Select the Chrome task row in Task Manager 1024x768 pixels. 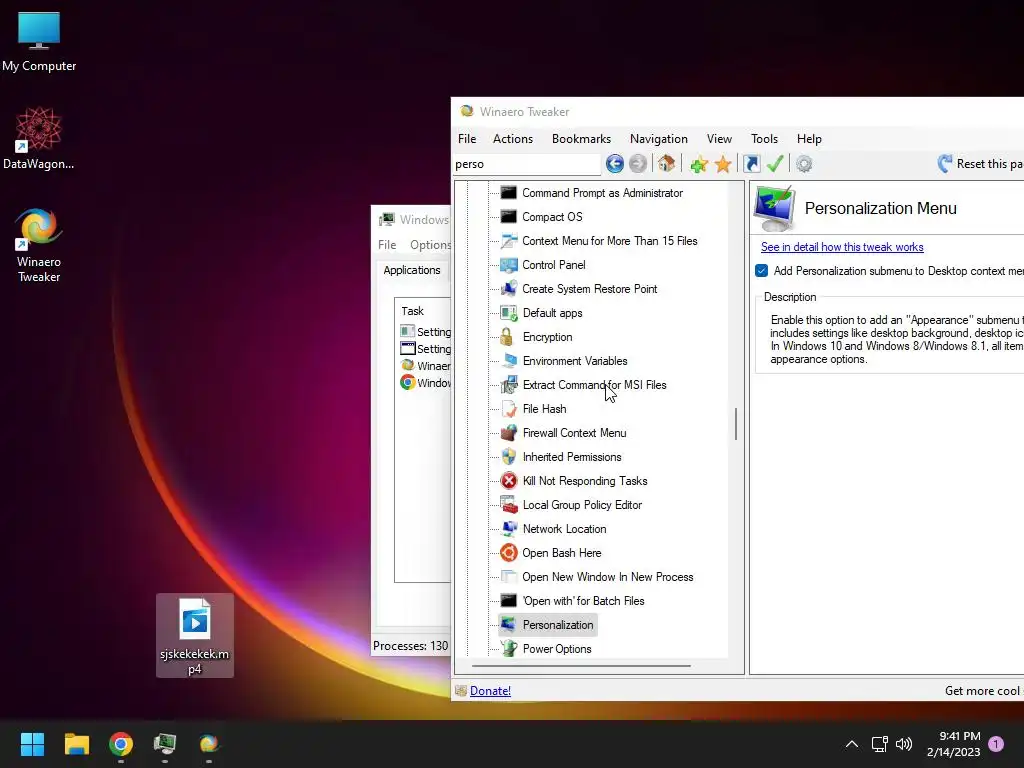click(424, 383)
